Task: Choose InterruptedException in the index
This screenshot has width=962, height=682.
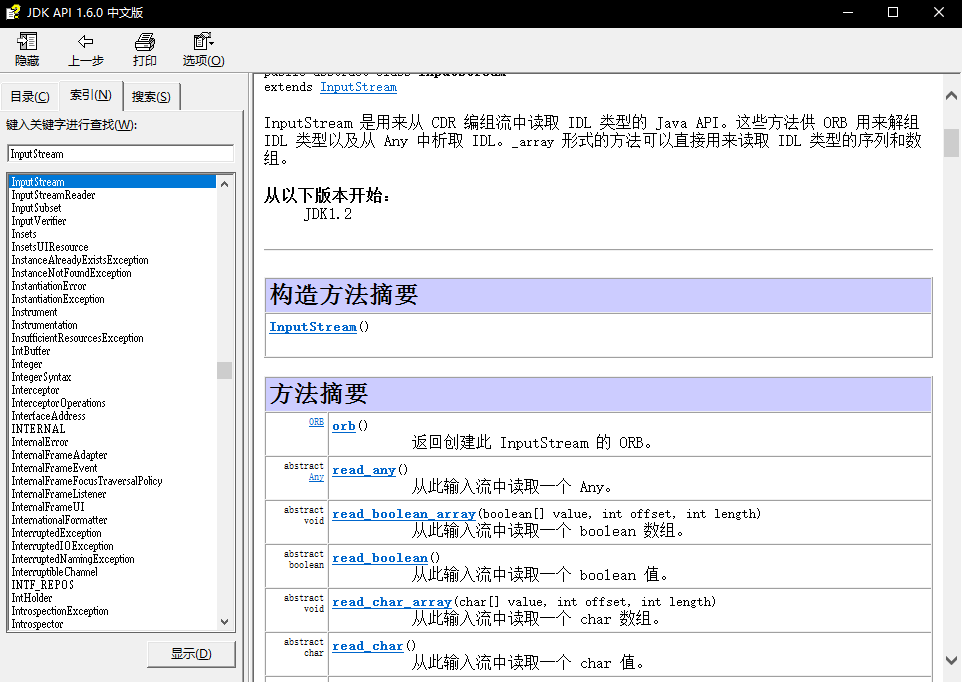Action: (56, 533)
